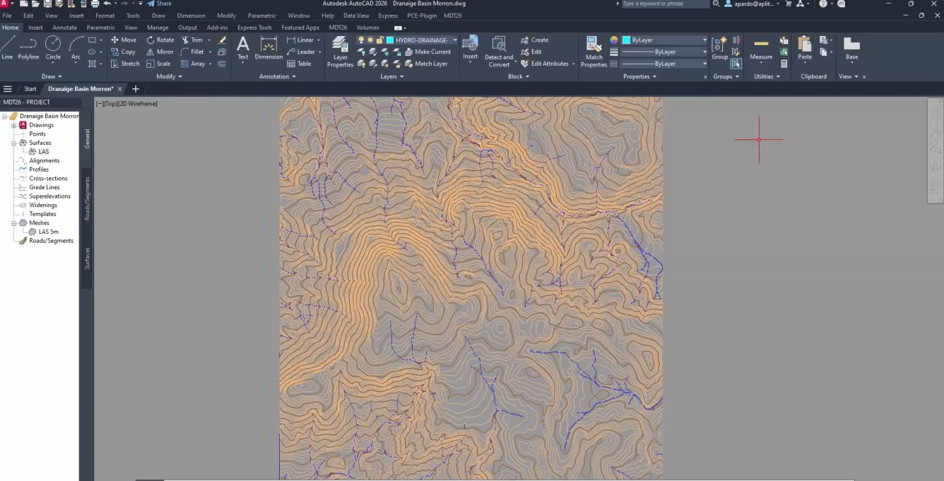Toggle lock icon for current layer
944x481 pixels.
click(380, 40)
